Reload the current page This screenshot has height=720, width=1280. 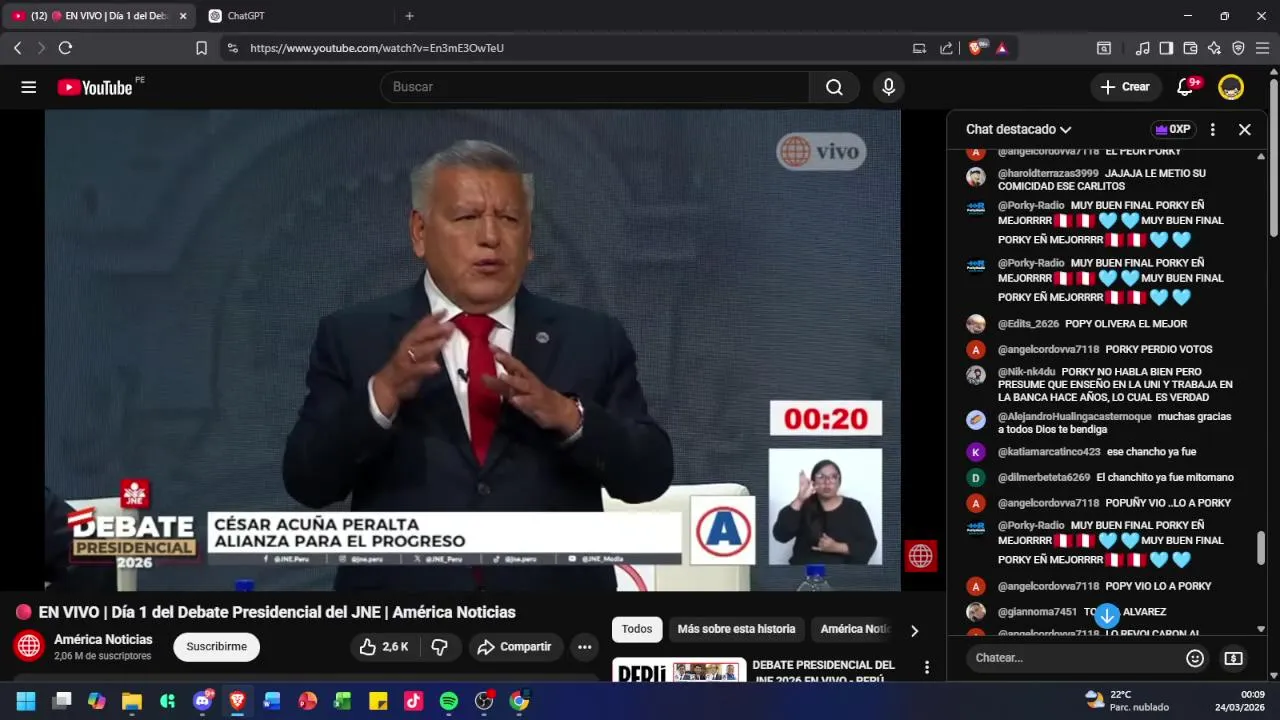click(65, 48)
